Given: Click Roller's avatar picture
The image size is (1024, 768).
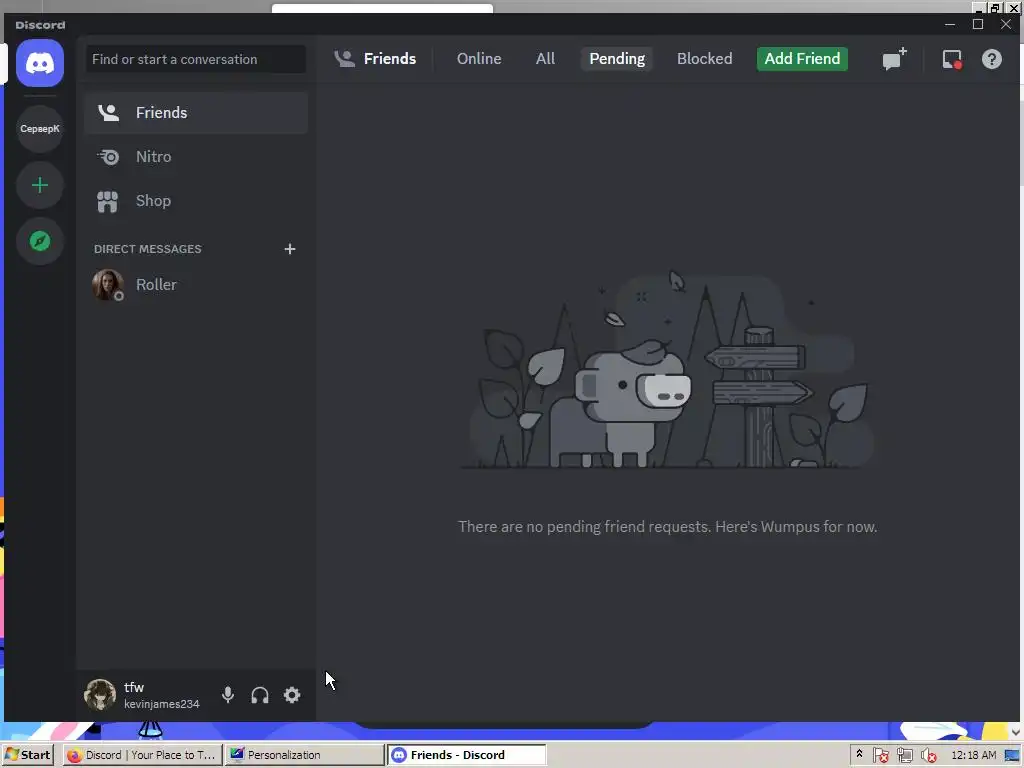Looking at the screenshot, I should pyautogui.click(x=108, y=285).
